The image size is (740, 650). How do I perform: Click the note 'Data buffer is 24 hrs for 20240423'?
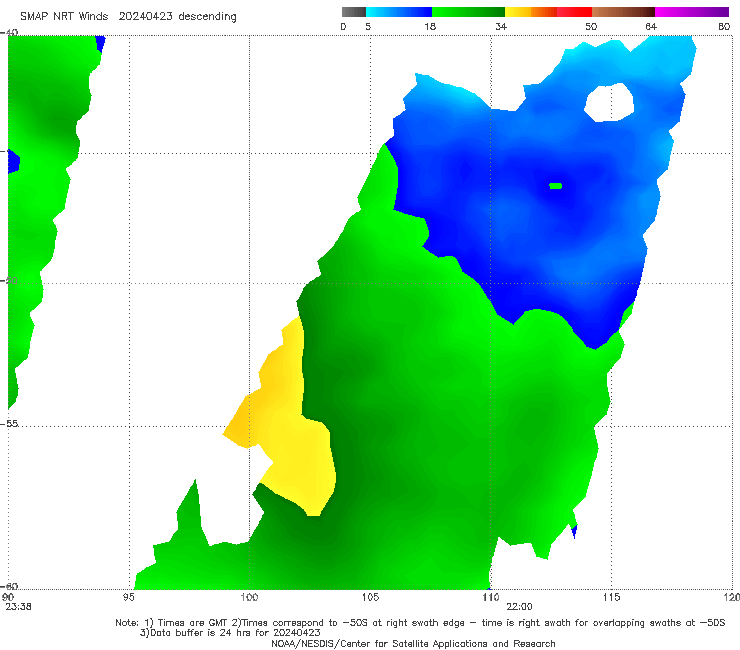pyautogui.click(x=230, y=633)
